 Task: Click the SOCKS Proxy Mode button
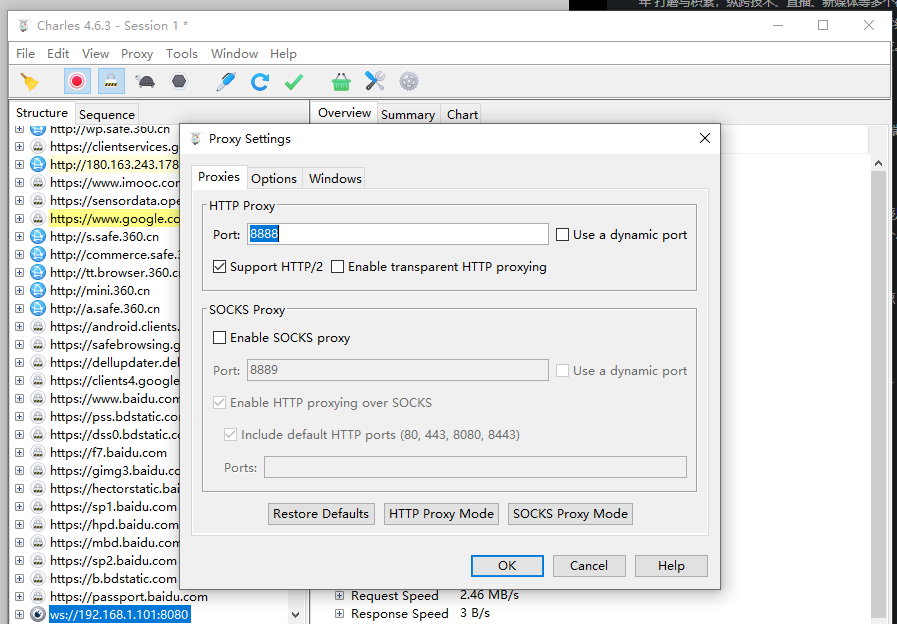tap(570, 514)
